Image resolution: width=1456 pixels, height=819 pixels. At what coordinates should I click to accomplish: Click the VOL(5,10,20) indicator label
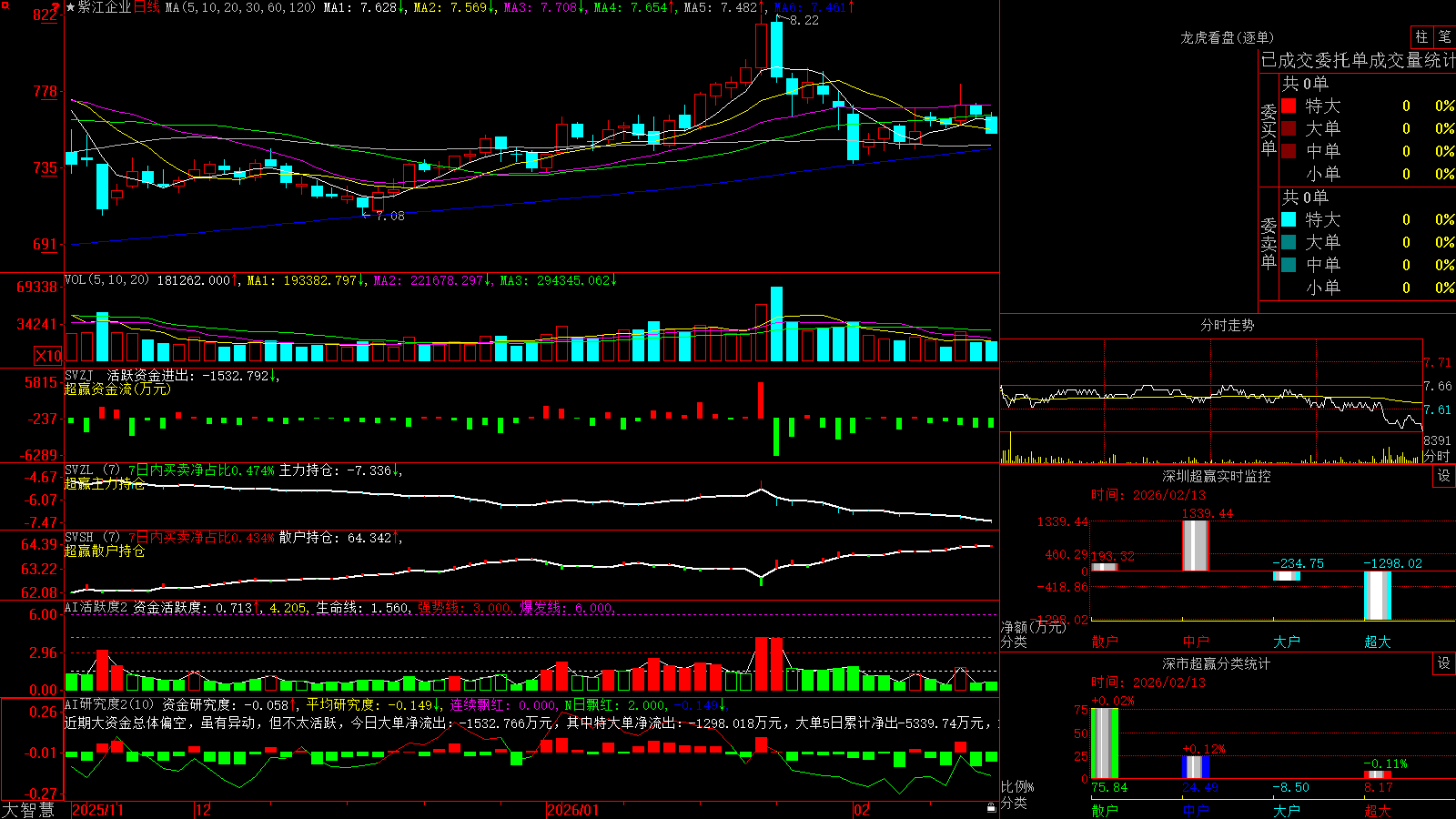106,280
